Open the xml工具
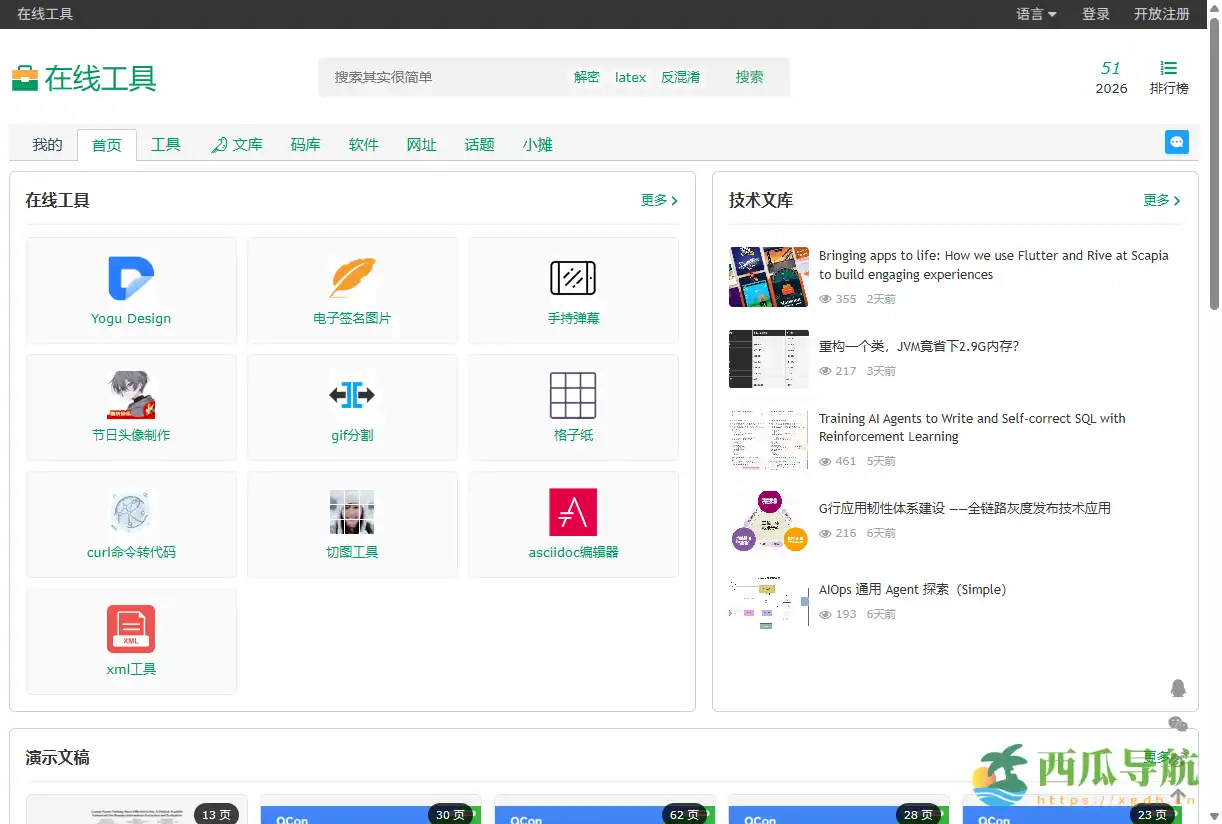1222x824 pixels. 131,641
